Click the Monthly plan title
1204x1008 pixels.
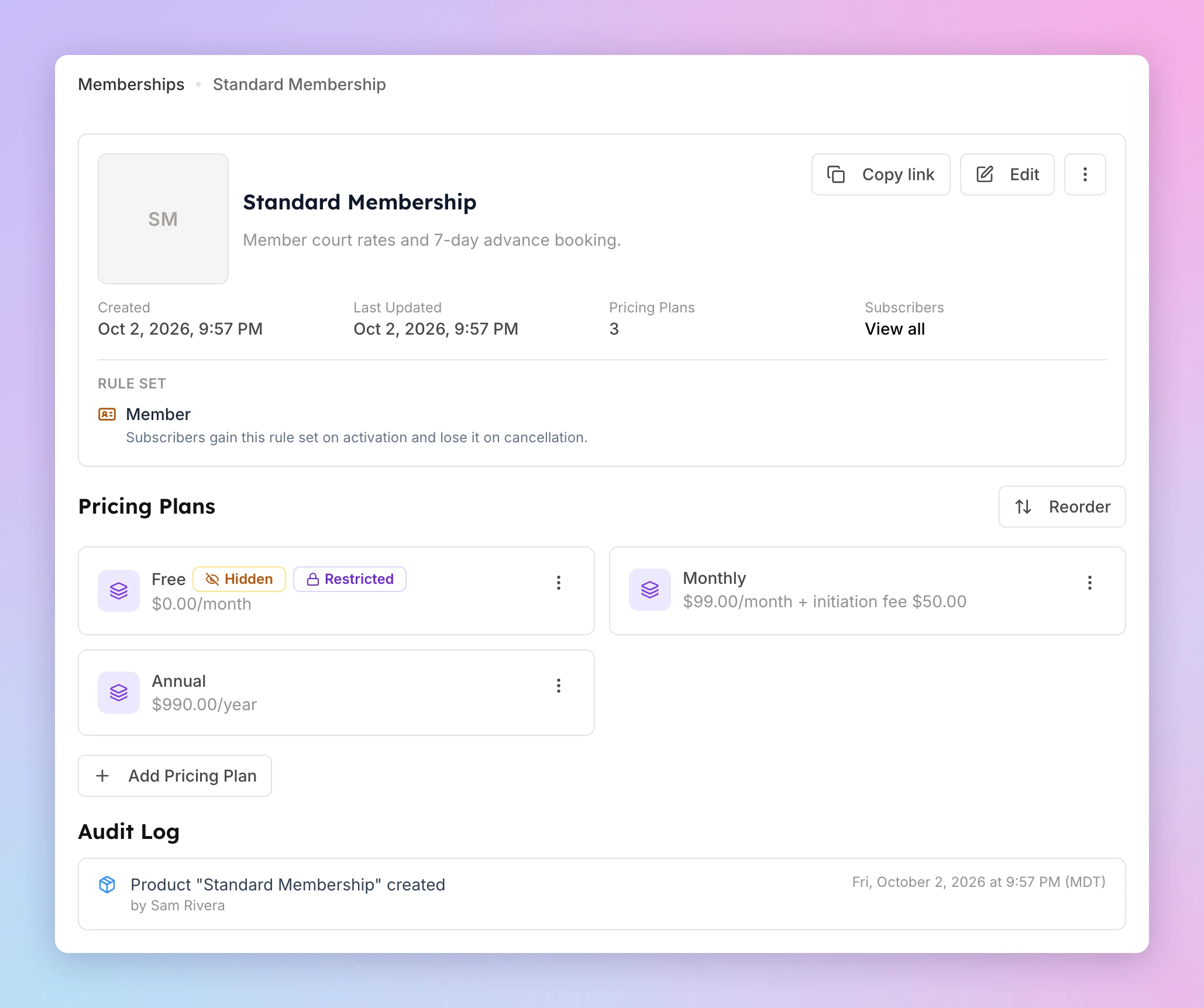tap(714, 578)
